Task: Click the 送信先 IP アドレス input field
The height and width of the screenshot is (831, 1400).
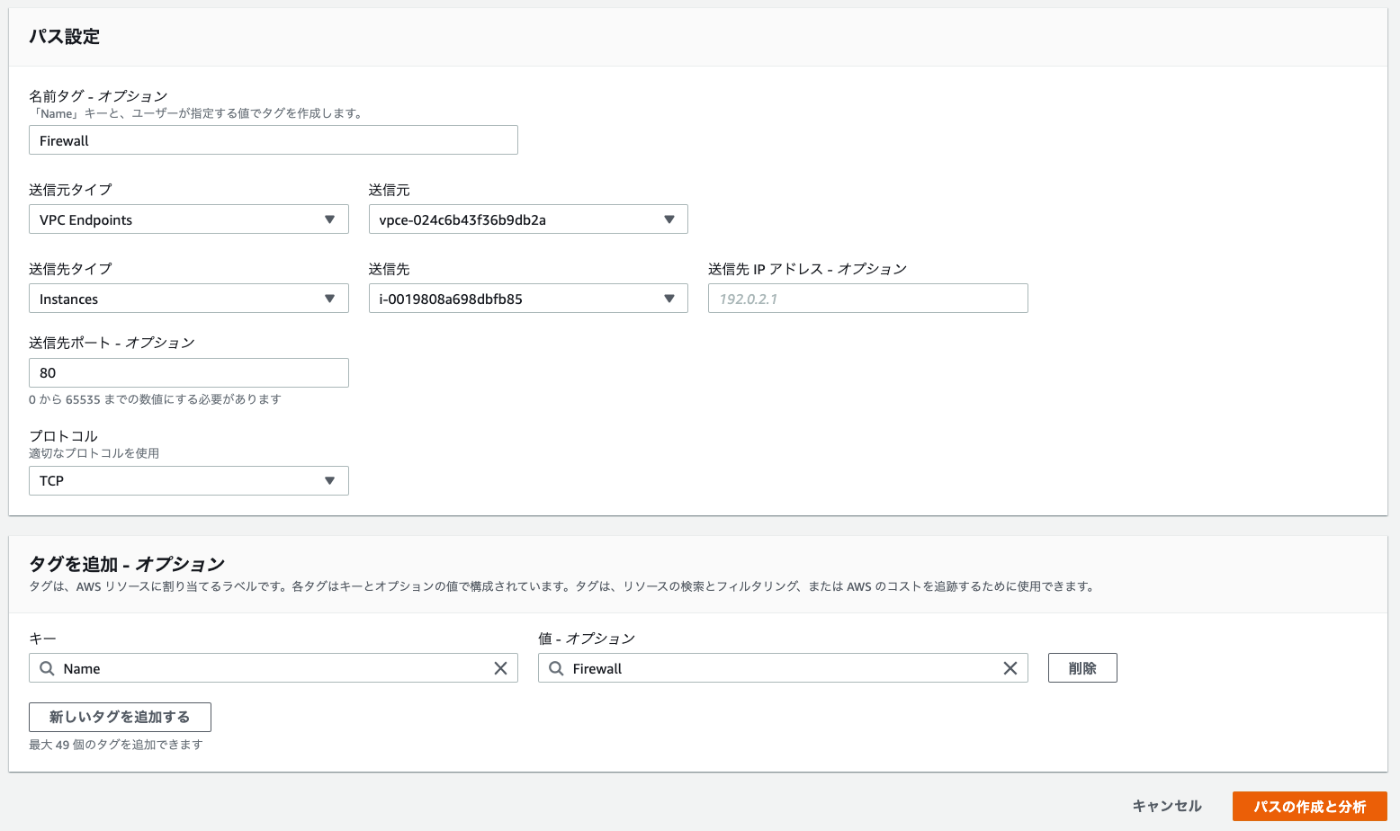Action: tap(868, 298)
